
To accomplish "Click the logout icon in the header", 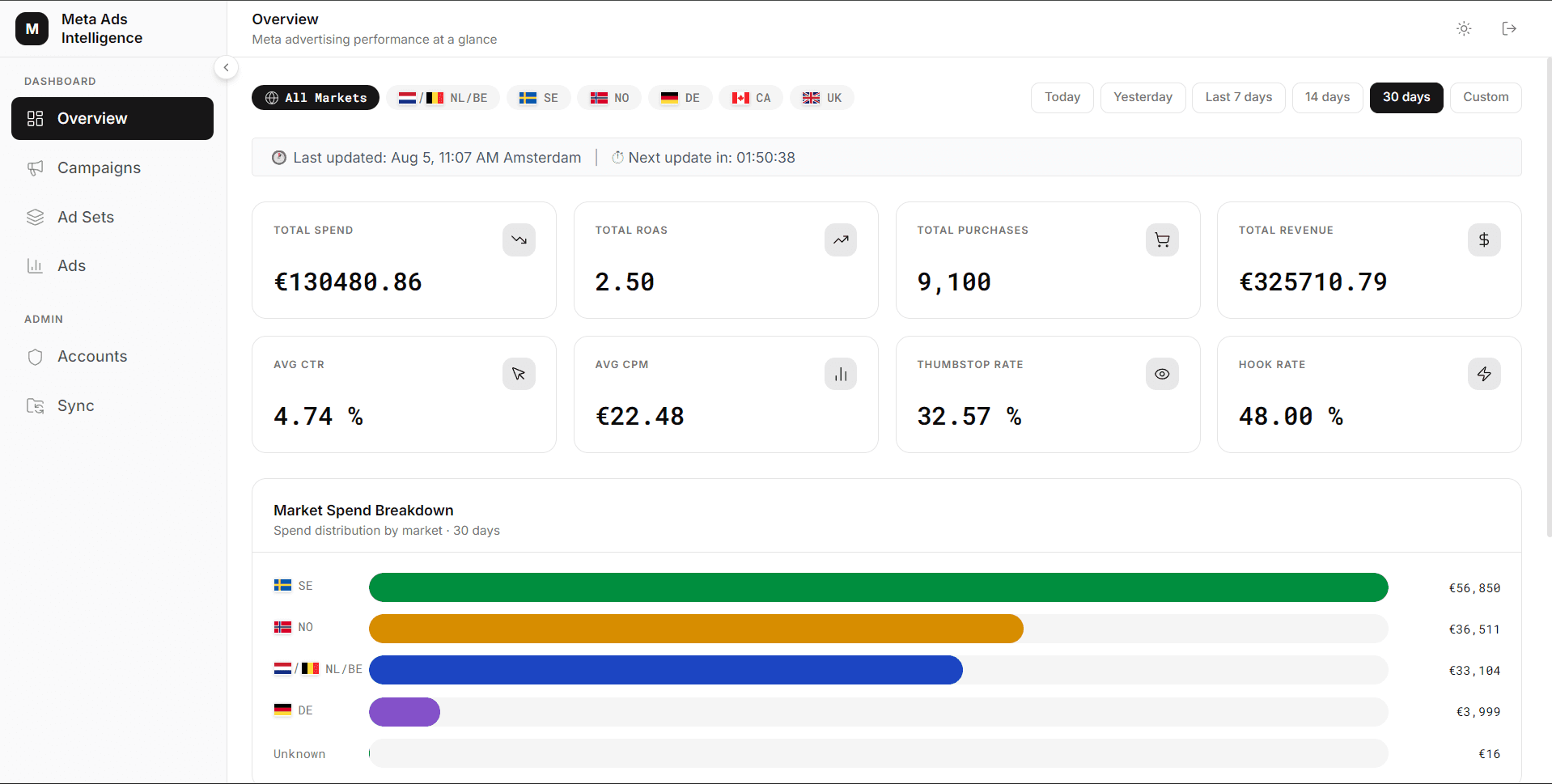I will tap(1509, 28).
